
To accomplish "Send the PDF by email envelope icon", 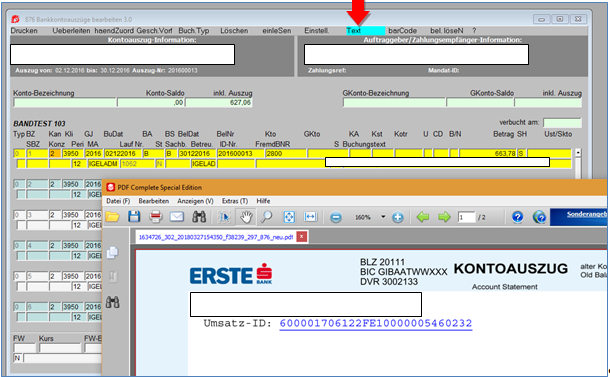I will 177,217.
